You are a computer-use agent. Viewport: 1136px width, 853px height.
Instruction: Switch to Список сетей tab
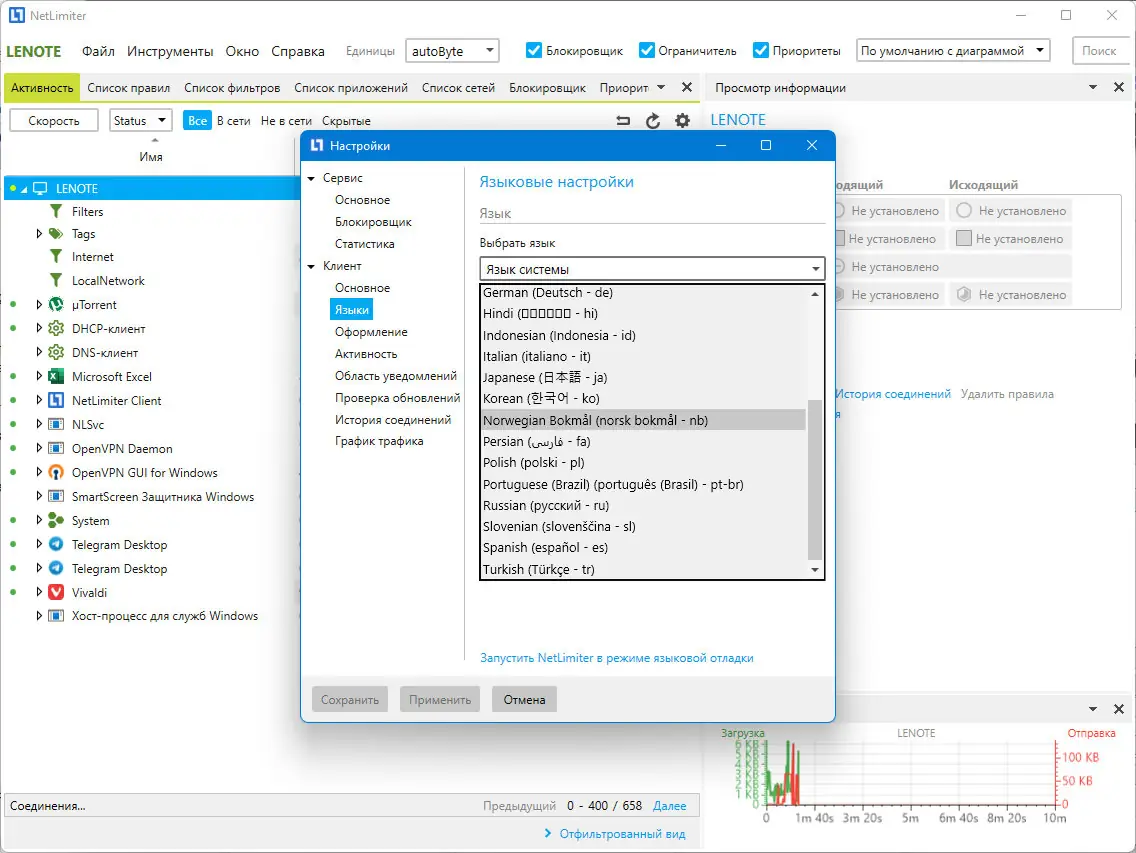tap(458, 88)
